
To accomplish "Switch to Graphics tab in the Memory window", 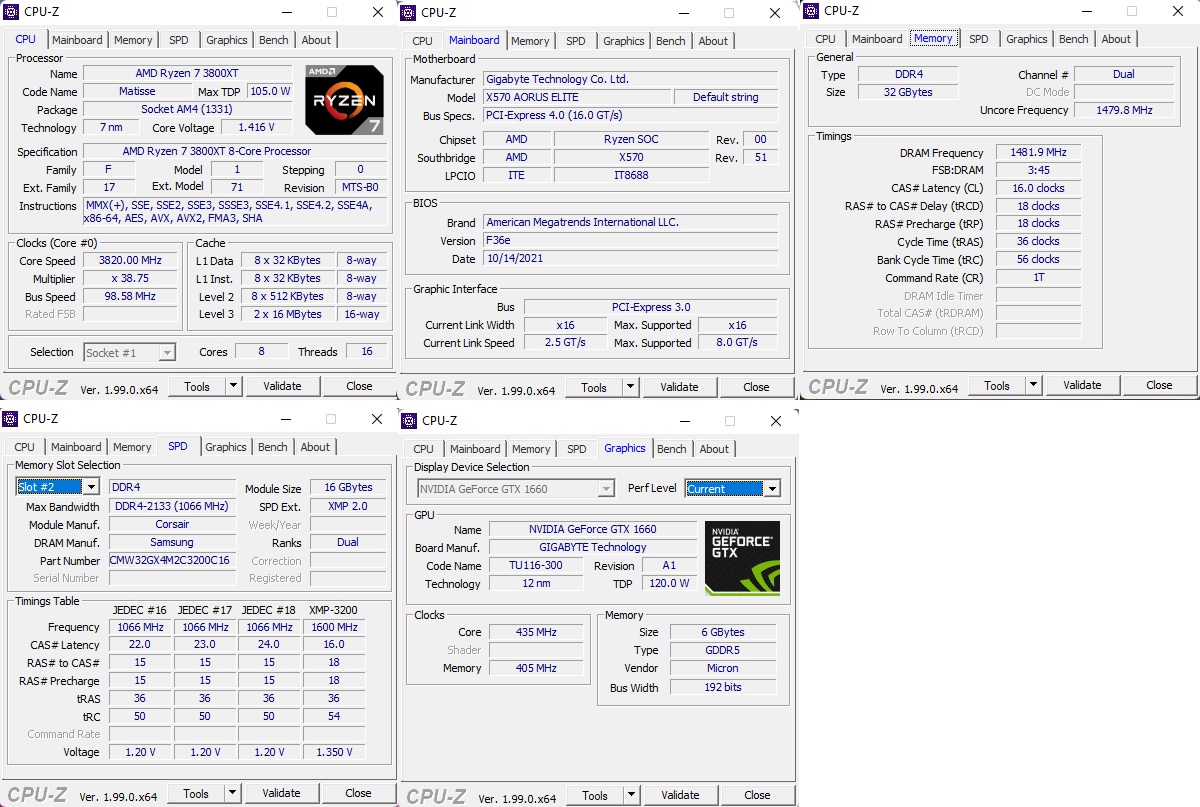I will [x=1027, y=39].
